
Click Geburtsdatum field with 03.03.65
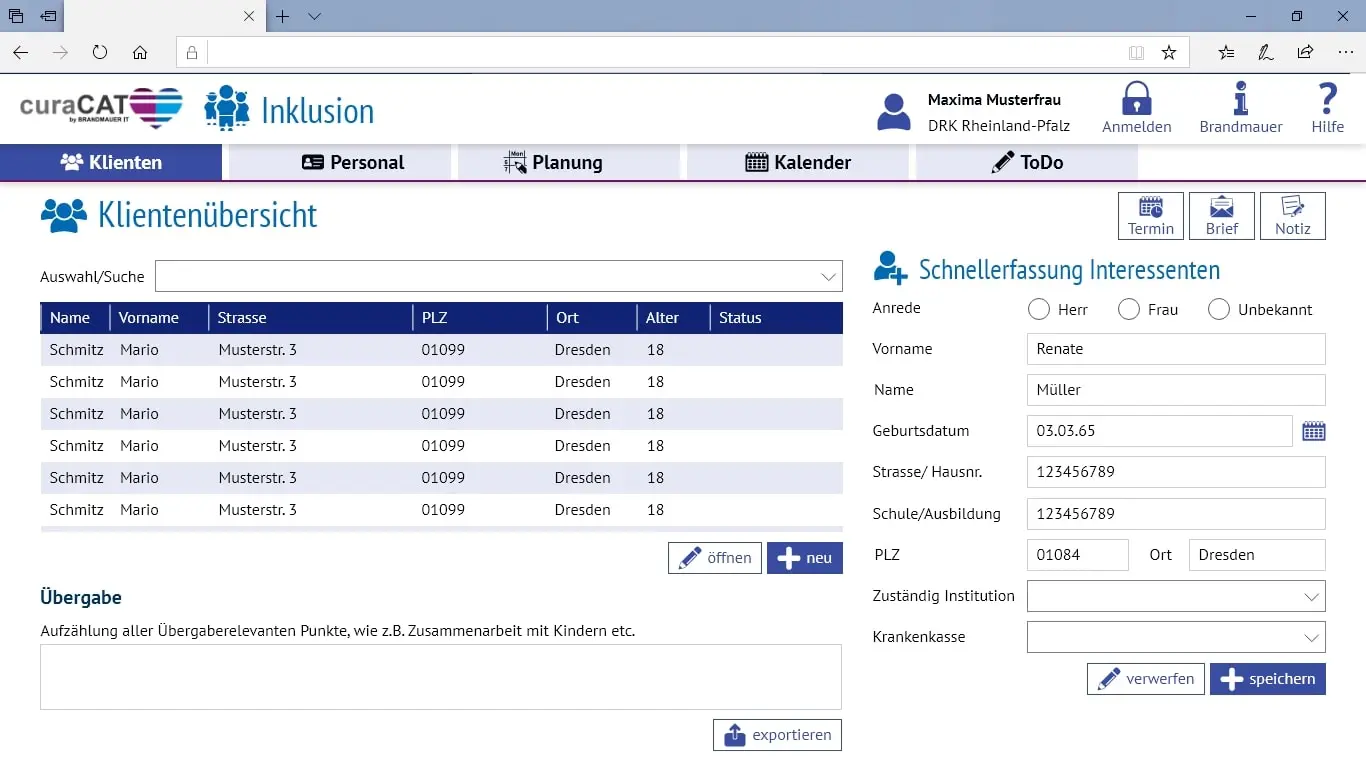coord(1160,431)
